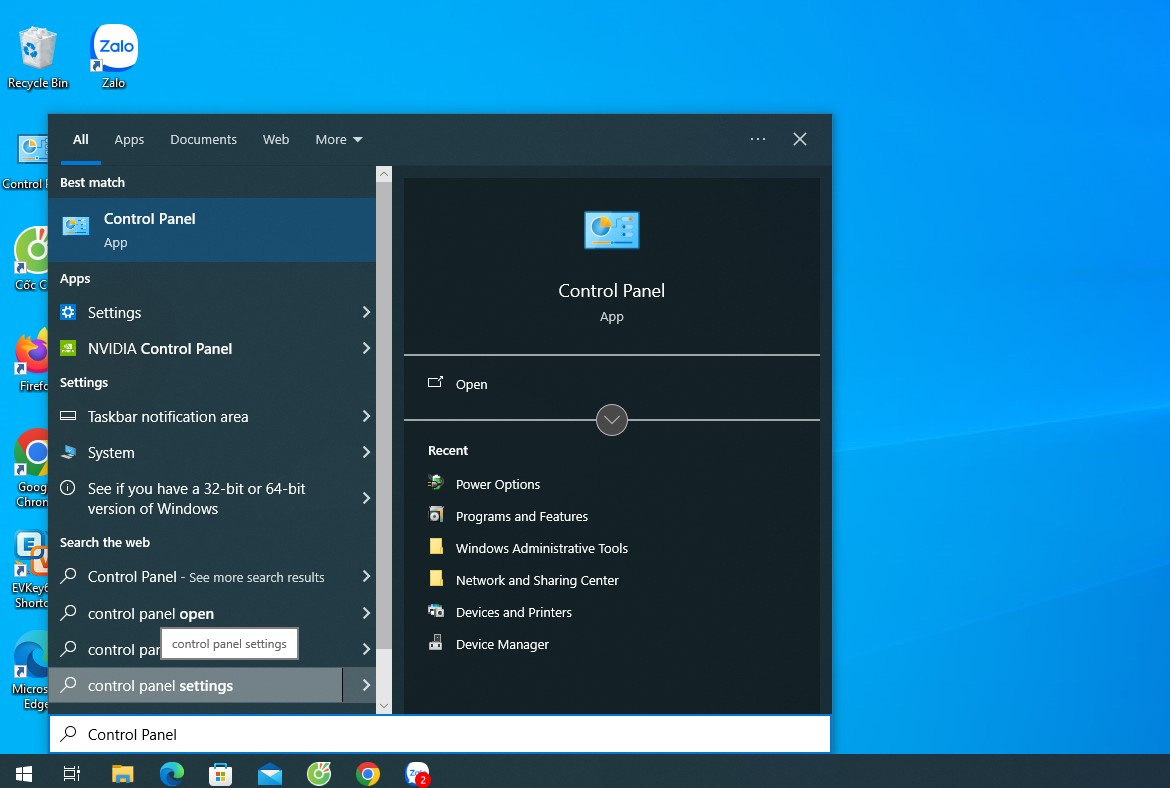
Task: Open Programs and Features from Recent
Action: click(522, 516)
